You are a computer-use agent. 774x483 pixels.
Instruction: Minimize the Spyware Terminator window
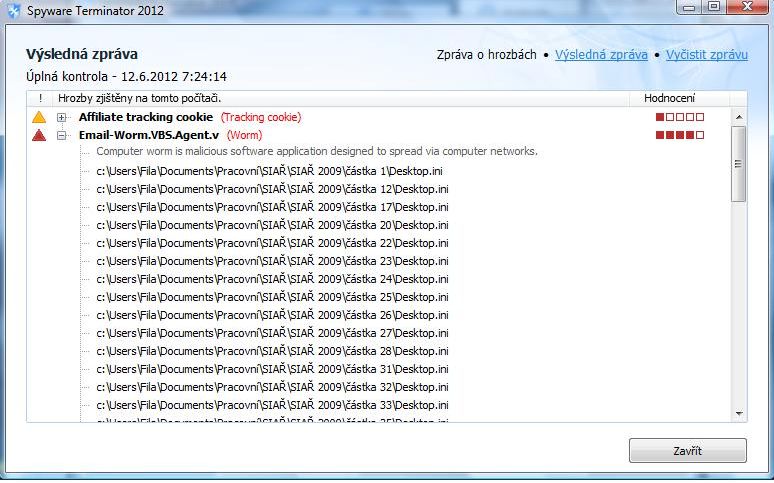tap(690, 7)
